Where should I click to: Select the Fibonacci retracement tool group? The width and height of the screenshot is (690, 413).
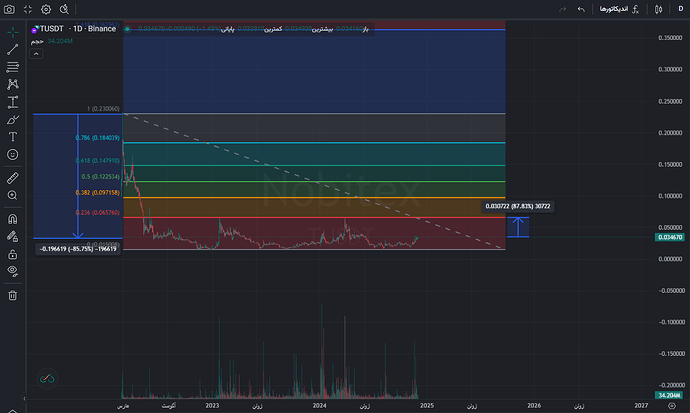click(x=13, y=67)
